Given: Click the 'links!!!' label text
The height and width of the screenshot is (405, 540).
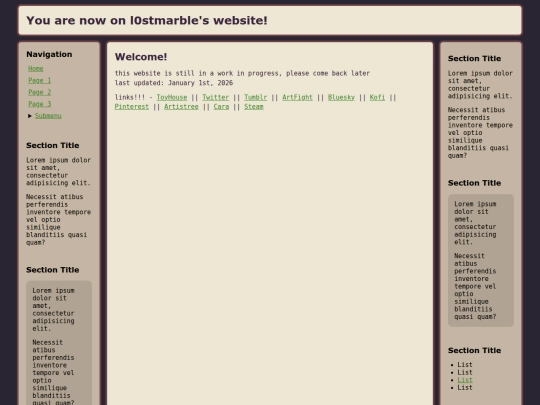Looking at the screenshot, I should point(130,97).
